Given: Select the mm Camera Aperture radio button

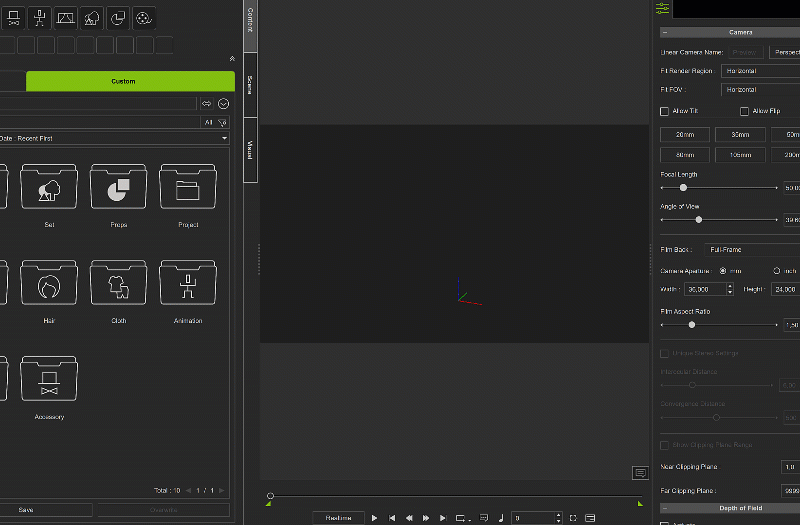Looking at the screenshot, I should pos(724,270).
